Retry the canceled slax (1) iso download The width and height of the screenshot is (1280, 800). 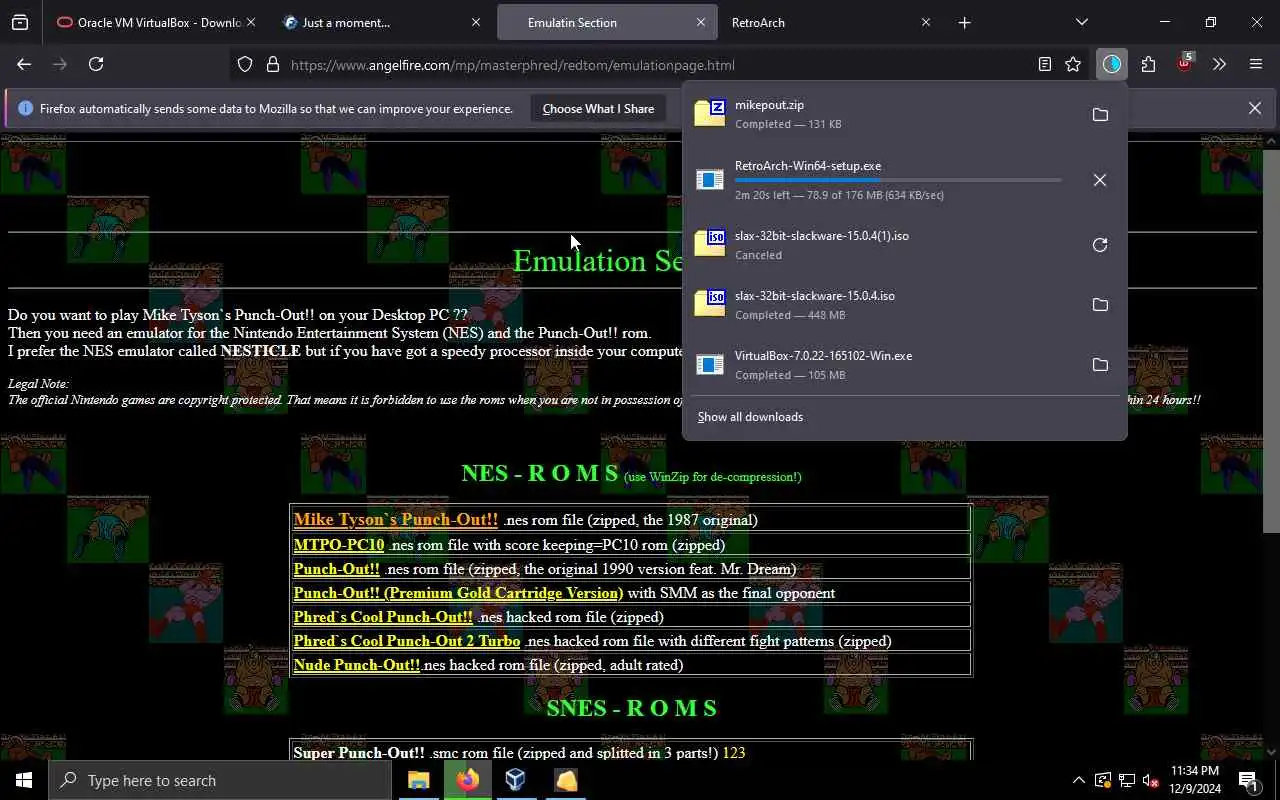click(x=1100, y=245)
